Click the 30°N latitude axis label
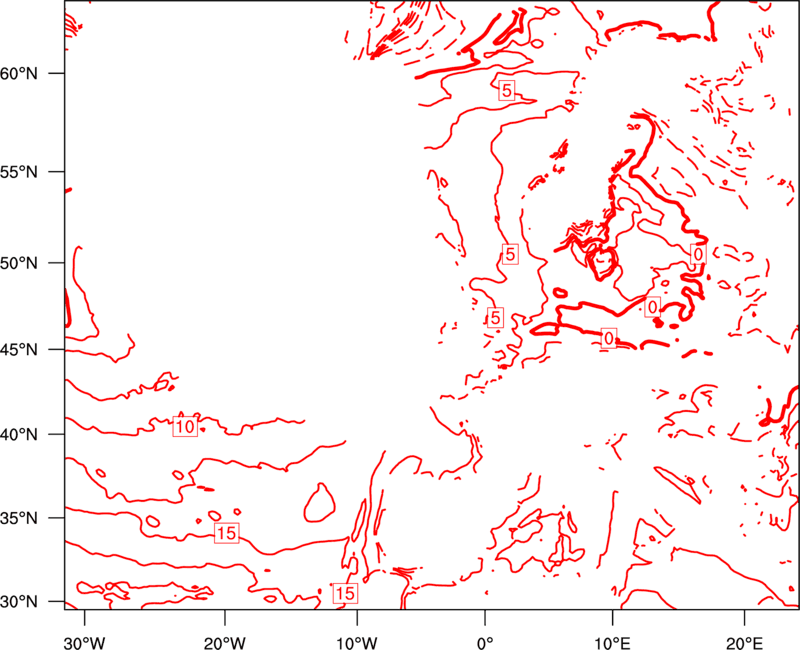Viewport: 800px width, 650px height. click(19, 602)
